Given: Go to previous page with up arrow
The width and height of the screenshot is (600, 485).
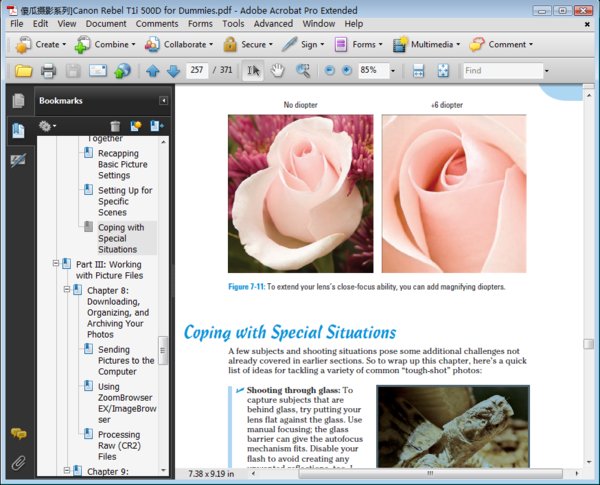Looking at the screenshot, I should 153,71.
